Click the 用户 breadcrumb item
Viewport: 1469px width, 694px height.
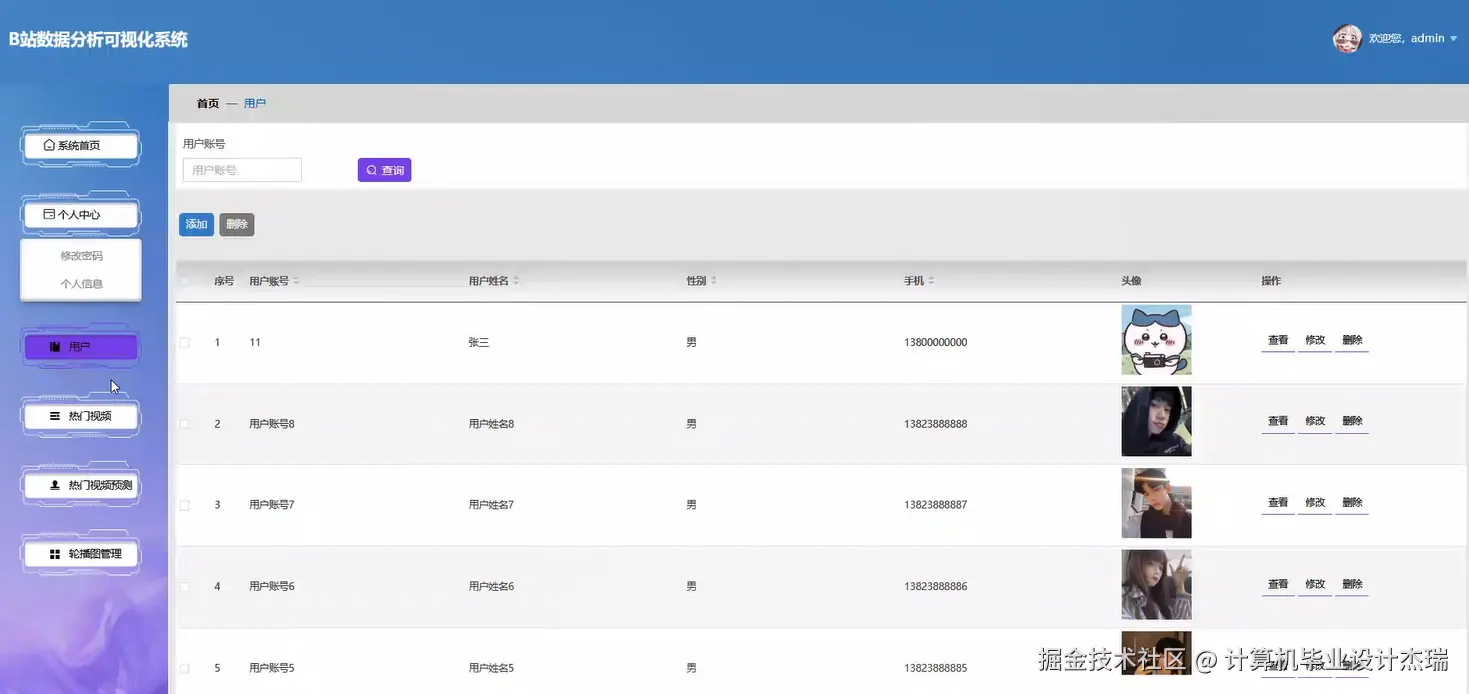click(255, 103)
